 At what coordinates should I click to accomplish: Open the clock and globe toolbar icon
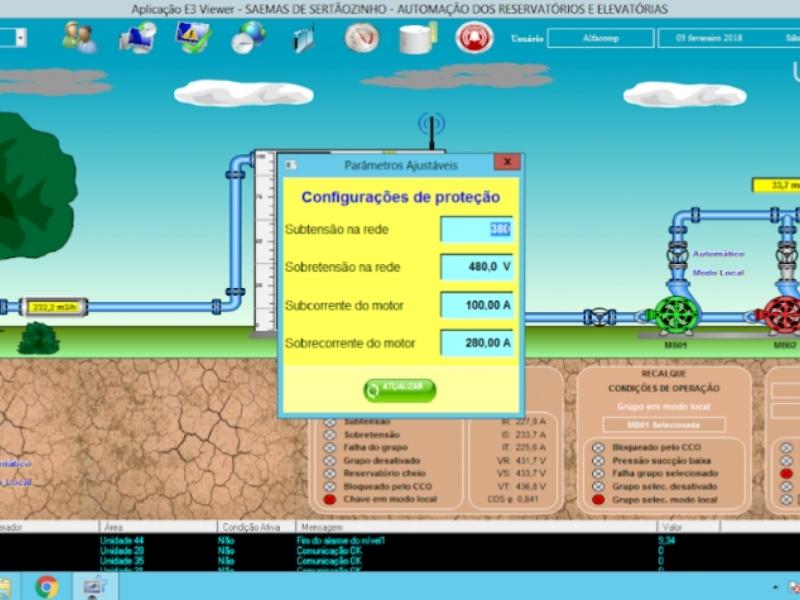[247, 37]
